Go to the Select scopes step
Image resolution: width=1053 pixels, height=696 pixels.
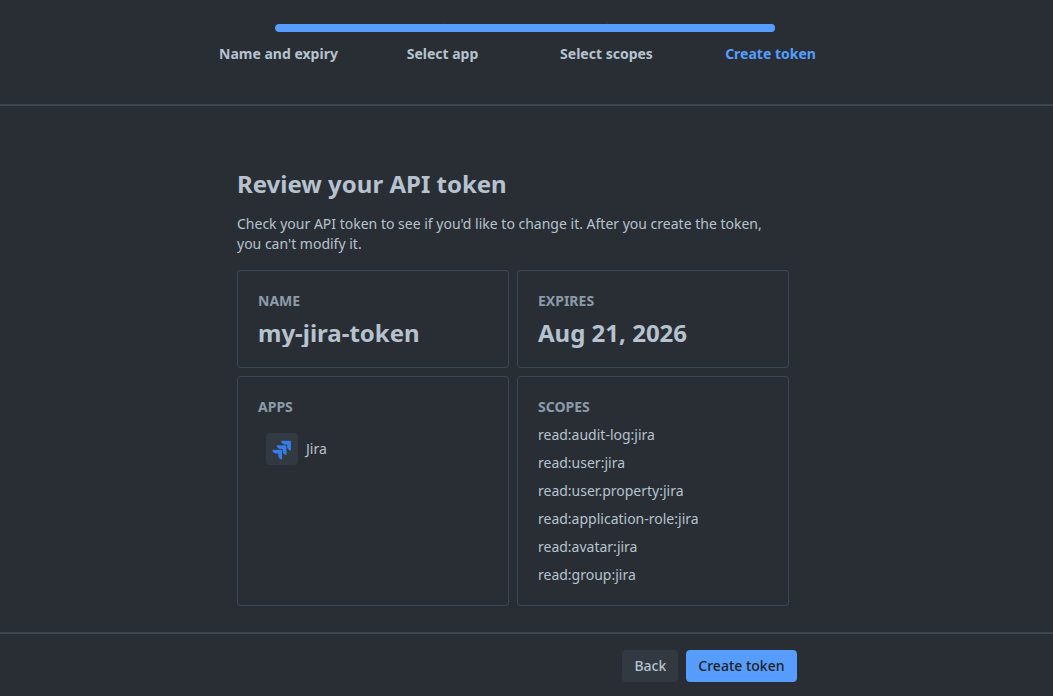606,54
